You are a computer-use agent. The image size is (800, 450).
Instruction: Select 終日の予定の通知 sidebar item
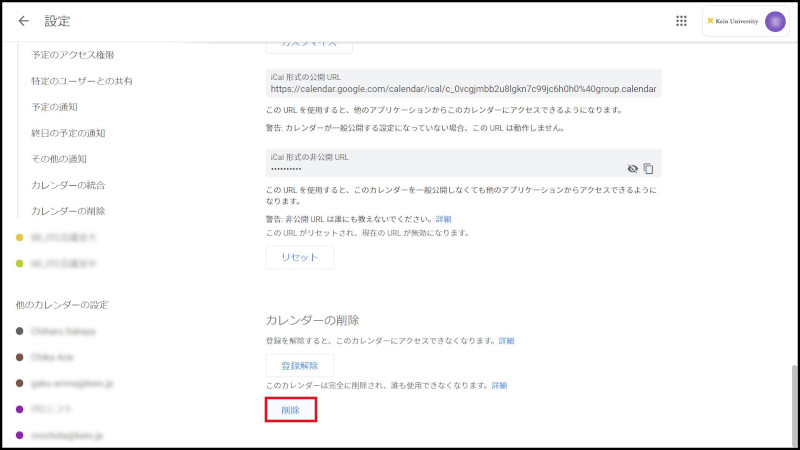pyautogui.click(x=68, y=133)
